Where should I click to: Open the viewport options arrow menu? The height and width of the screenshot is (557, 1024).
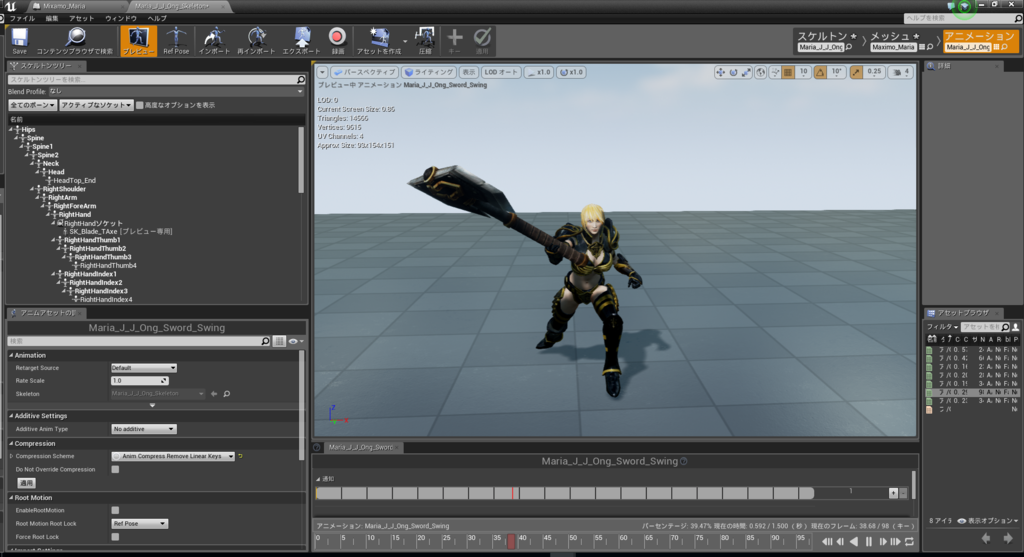[x=323, y=72]
